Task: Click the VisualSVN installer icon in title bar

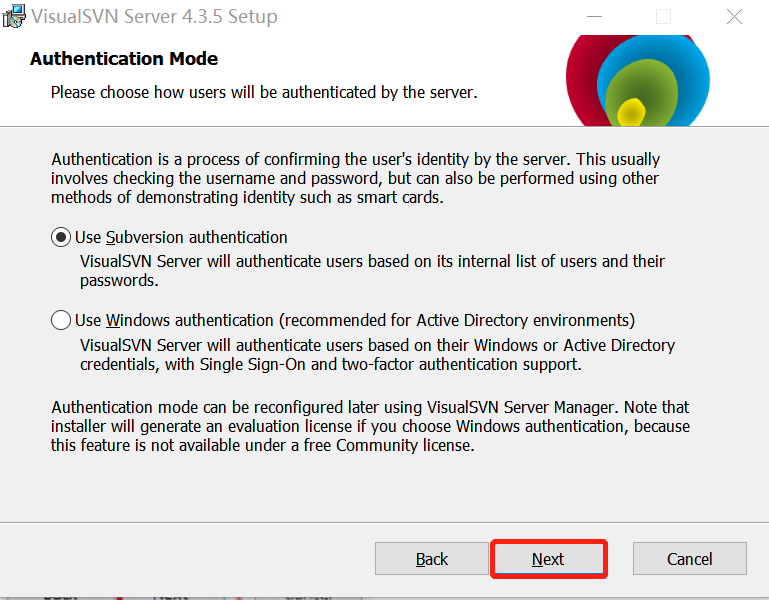Action: tap(14, 16)
